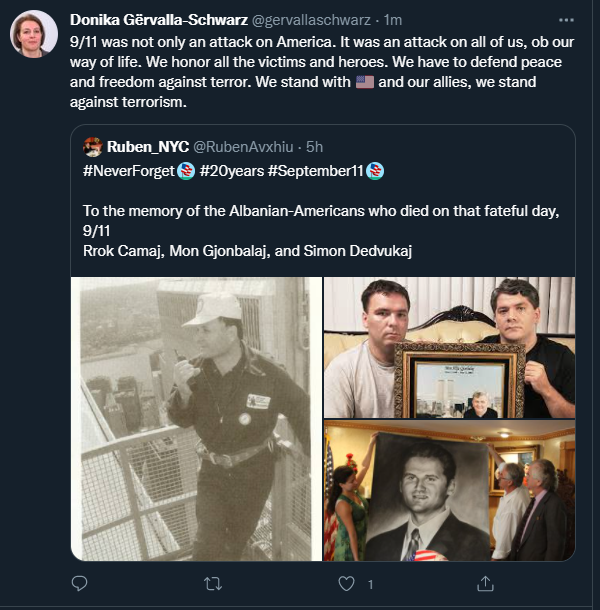Click the #NeverForget hashtag
This screenshot has height=610, width=600.
[x=129, y=170]
